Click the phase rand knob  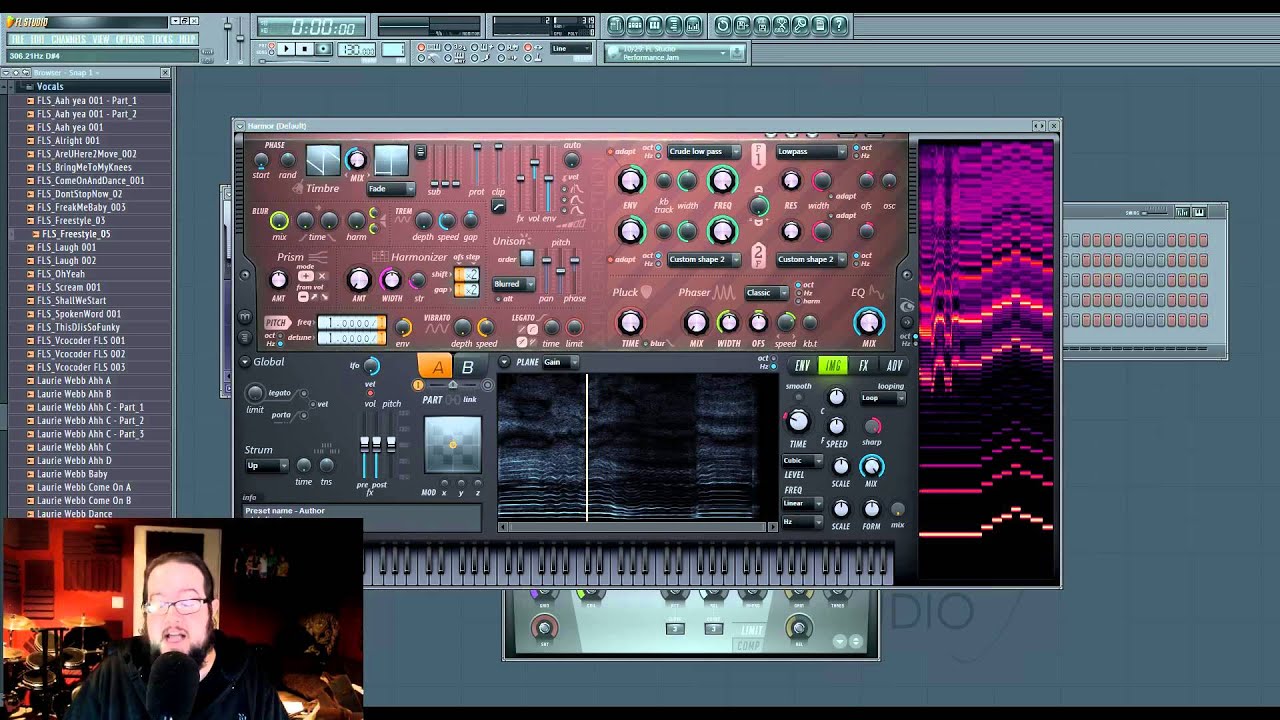click(288, 160)
